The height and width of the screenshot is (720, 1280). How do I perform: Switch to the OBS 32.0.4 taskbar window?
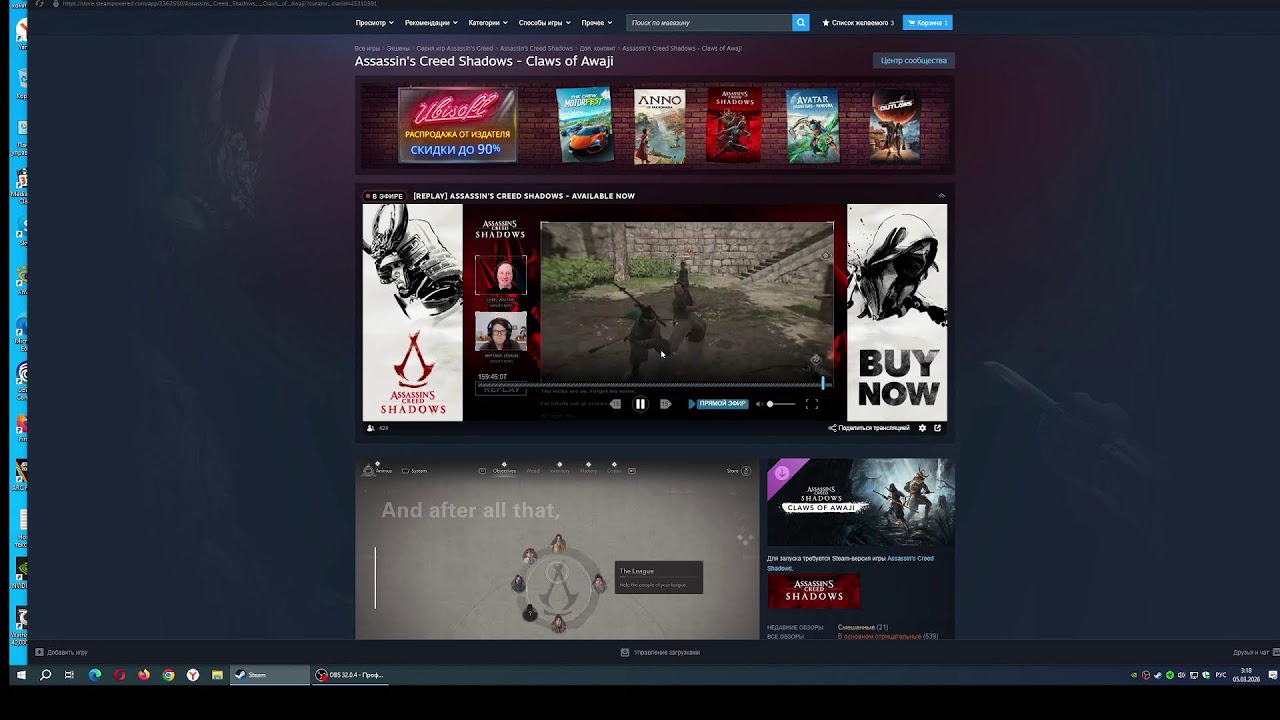[351, 675]
